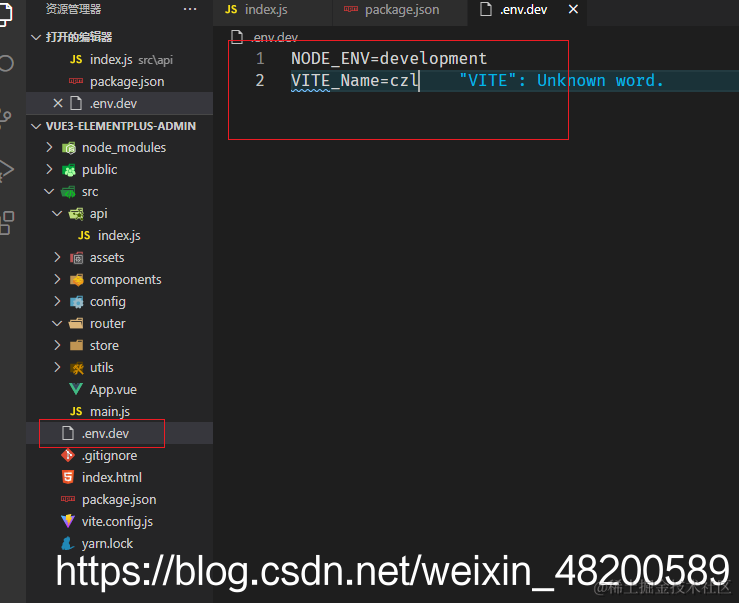Collapse the open editors section
Screen dimensions: 739x603
[x=36, y=37]
